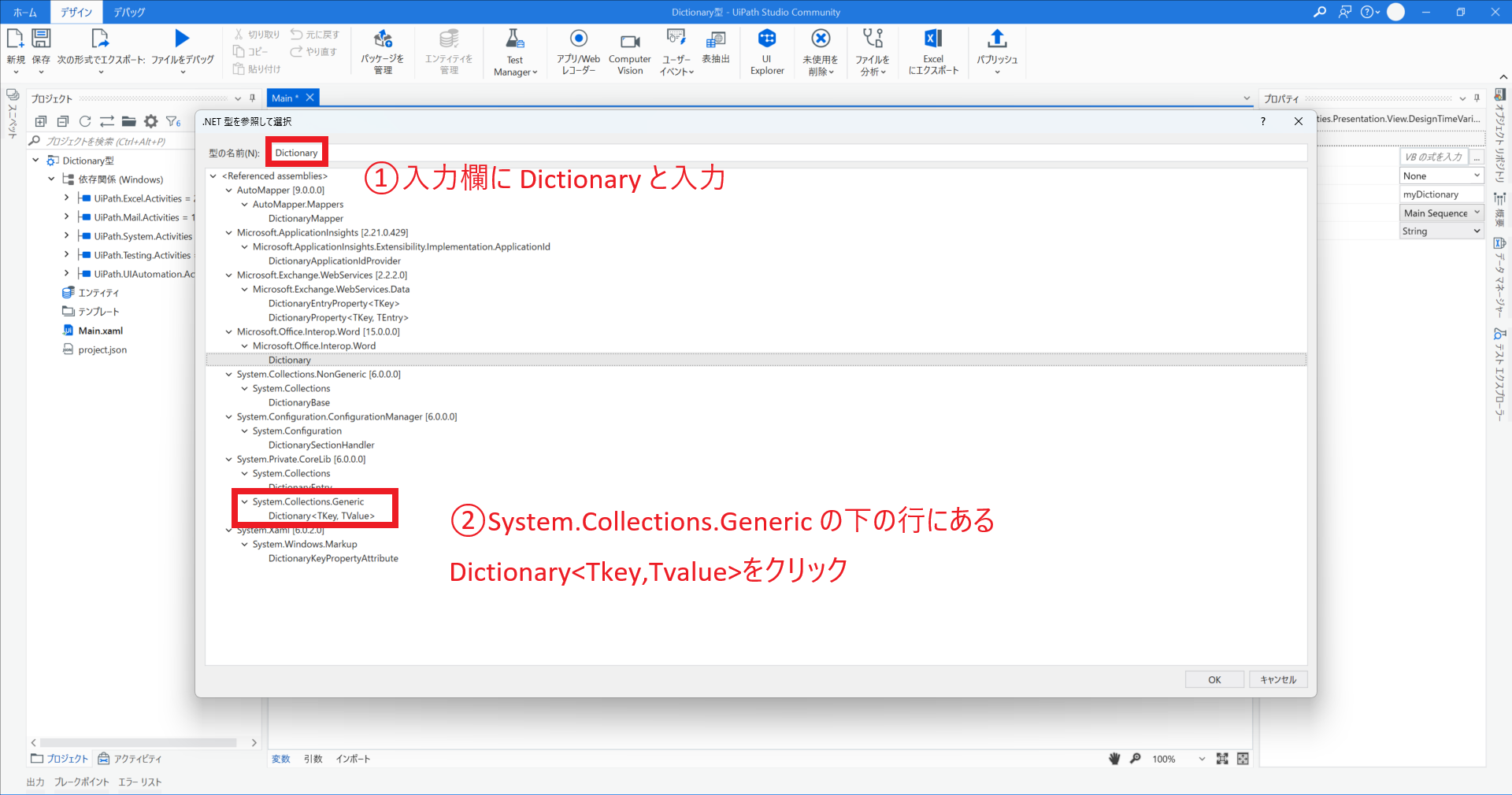The height and width of the screenshot is (795, 1512).
Task: Click Refresh icon in Project panel
Action: click(x=85, y=121)
